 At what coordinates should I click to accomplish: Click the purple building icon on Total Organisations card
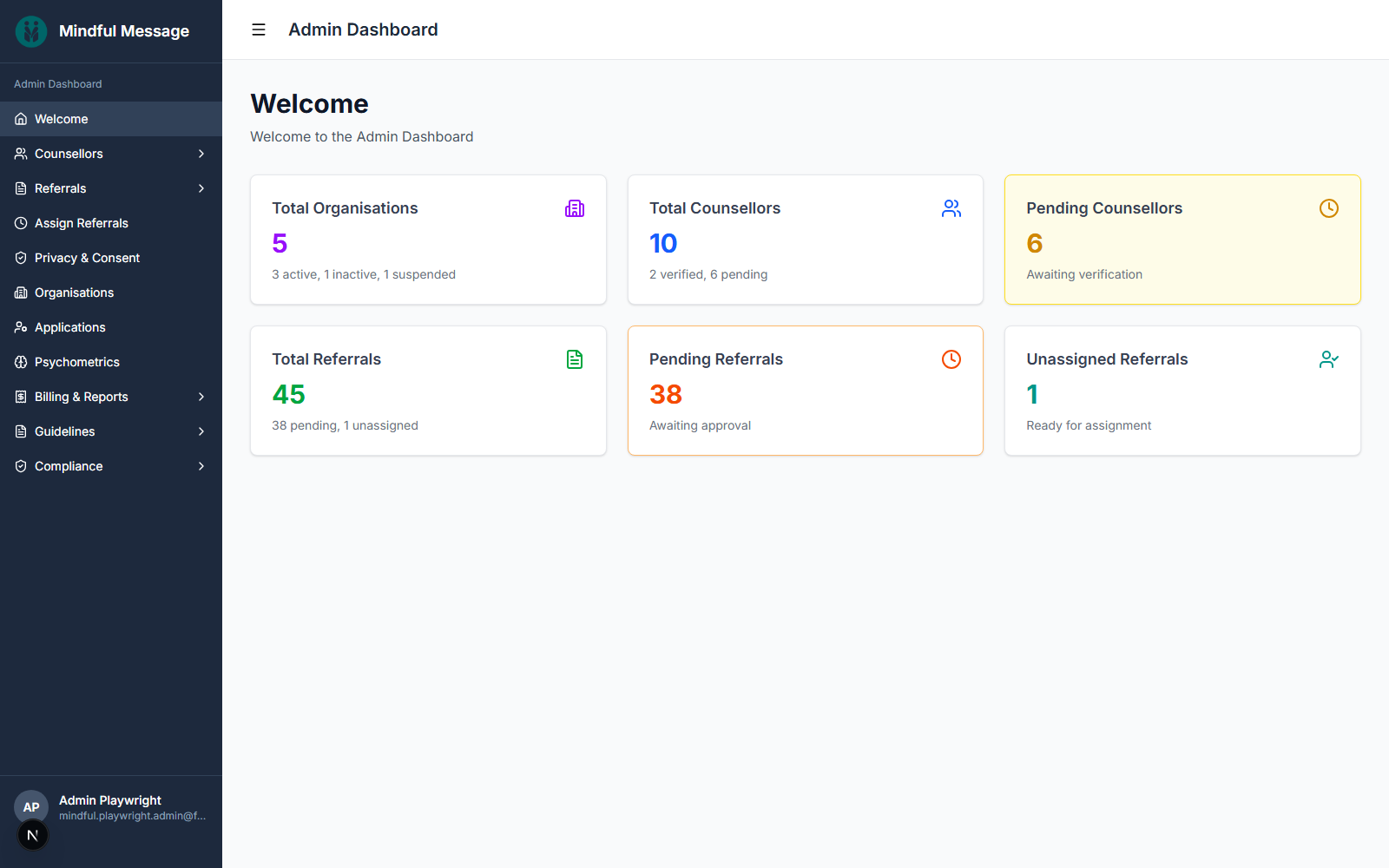click(x=575, y=208)
